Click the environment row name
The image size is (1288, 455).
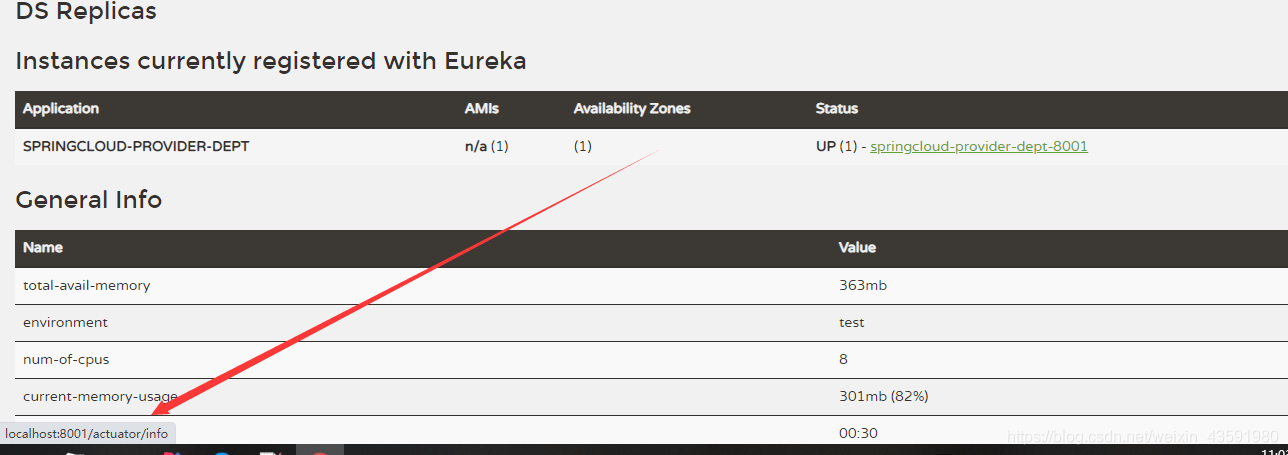[x=65, y=322]
